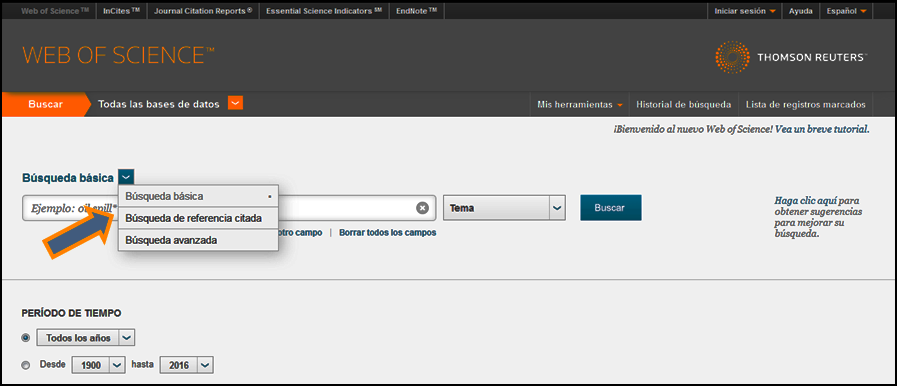Image resolution: width=897 pixels, height=386 pixels.
Task: Expand the Mis herramientas menu
Action: [x=580, y=105]
